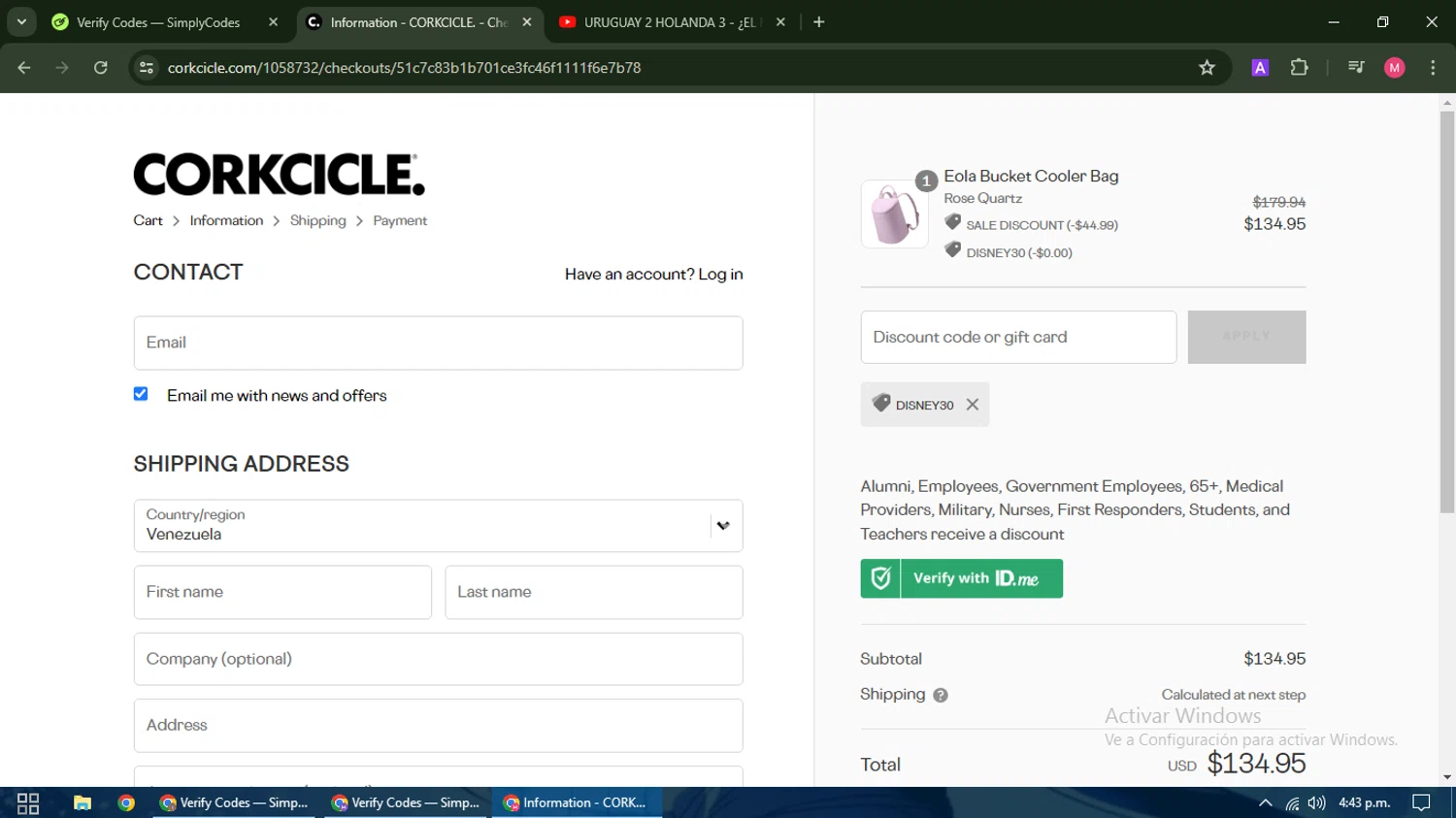
Task: Click the Information breadcrumb
Action: pos(226,221)
